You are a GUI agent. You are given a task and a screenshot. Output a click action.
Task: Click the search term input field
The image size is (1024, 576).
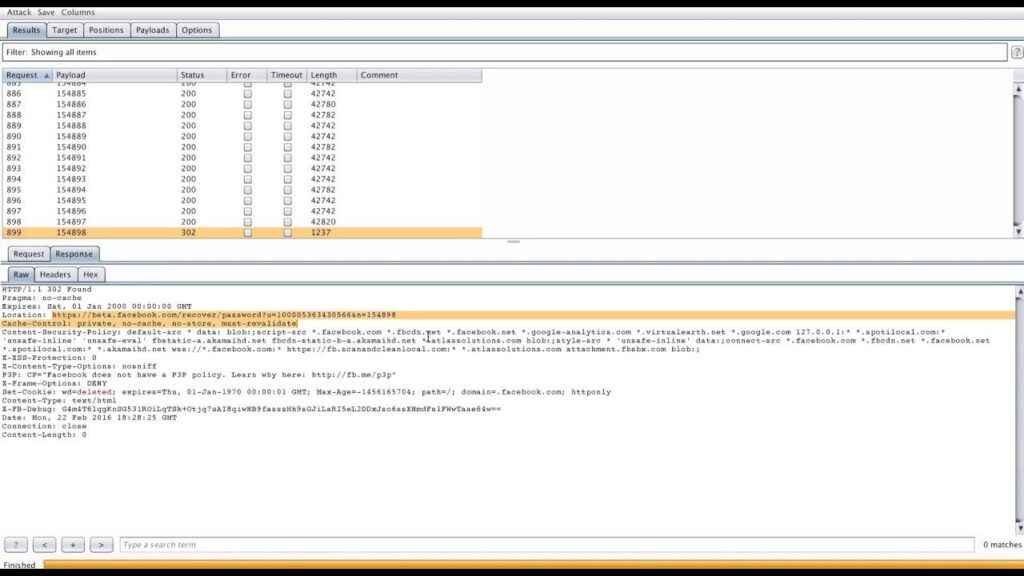(545, 545)
